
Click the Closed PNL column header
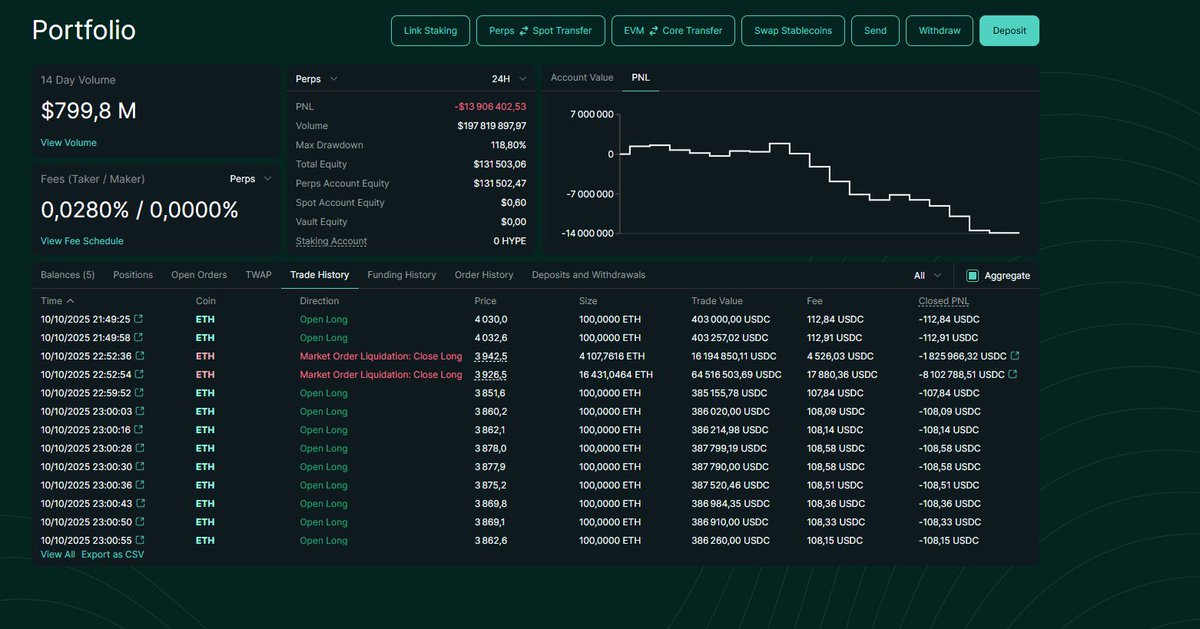coord(944,301)
